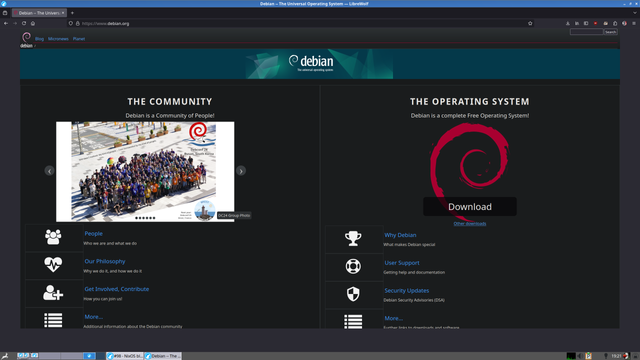This screenshot has width=640, height=360.
Task: Click the DebConf group photo
Action: coord(145,172)
